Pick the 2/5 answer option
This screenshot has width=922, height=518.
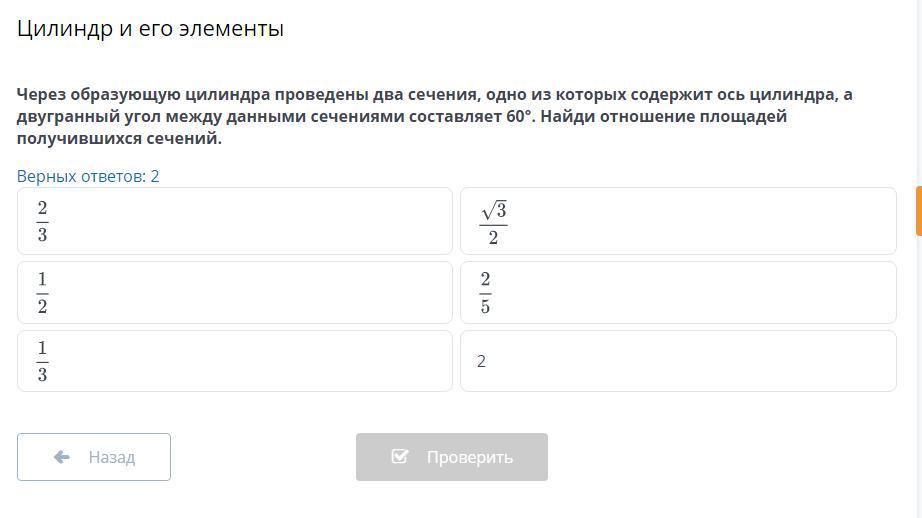pos(677,292)
